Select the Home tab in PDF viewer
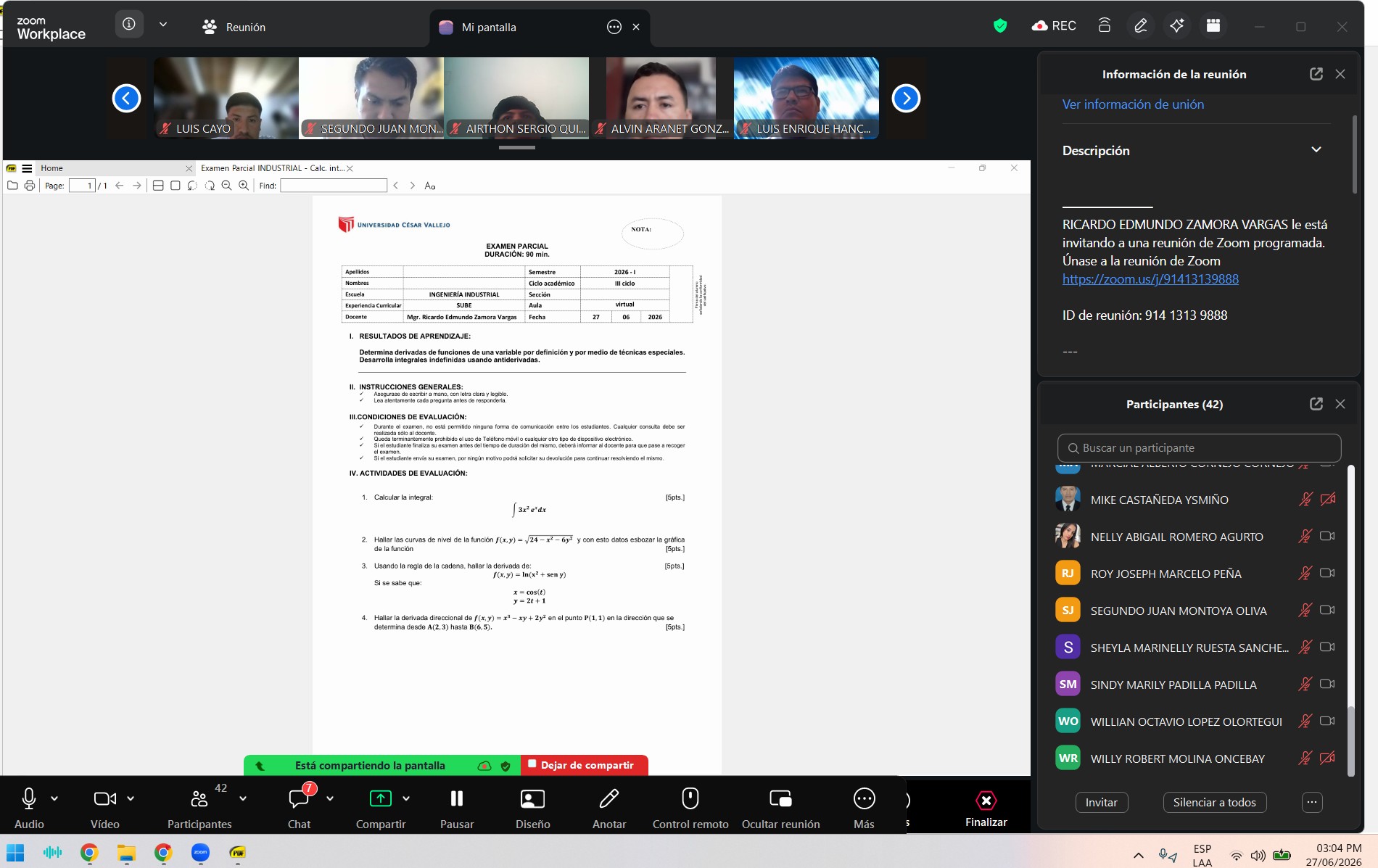 (x=51, y=168)
